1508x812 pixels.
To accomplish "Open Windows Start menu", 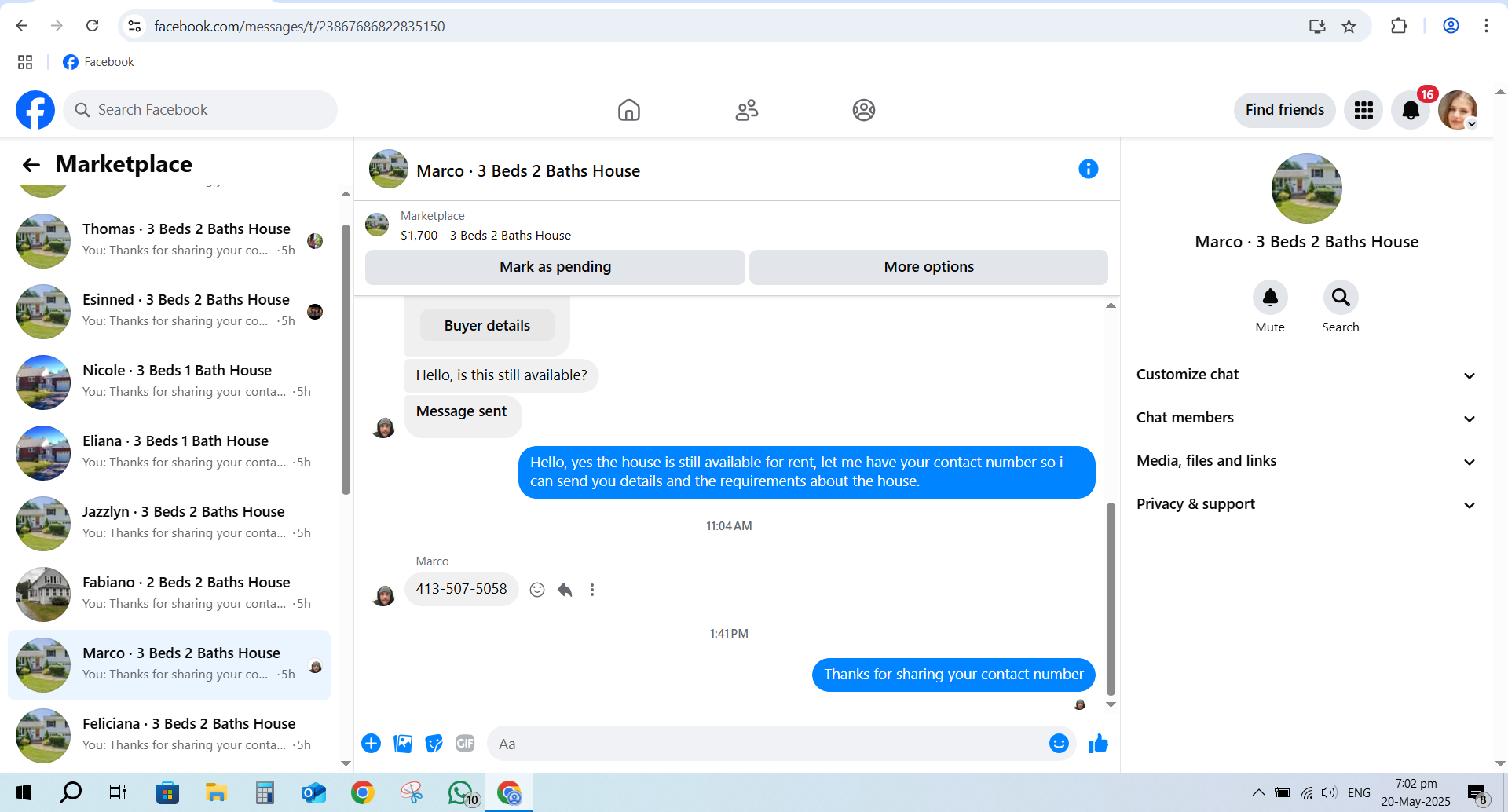I will pos(24,793).
